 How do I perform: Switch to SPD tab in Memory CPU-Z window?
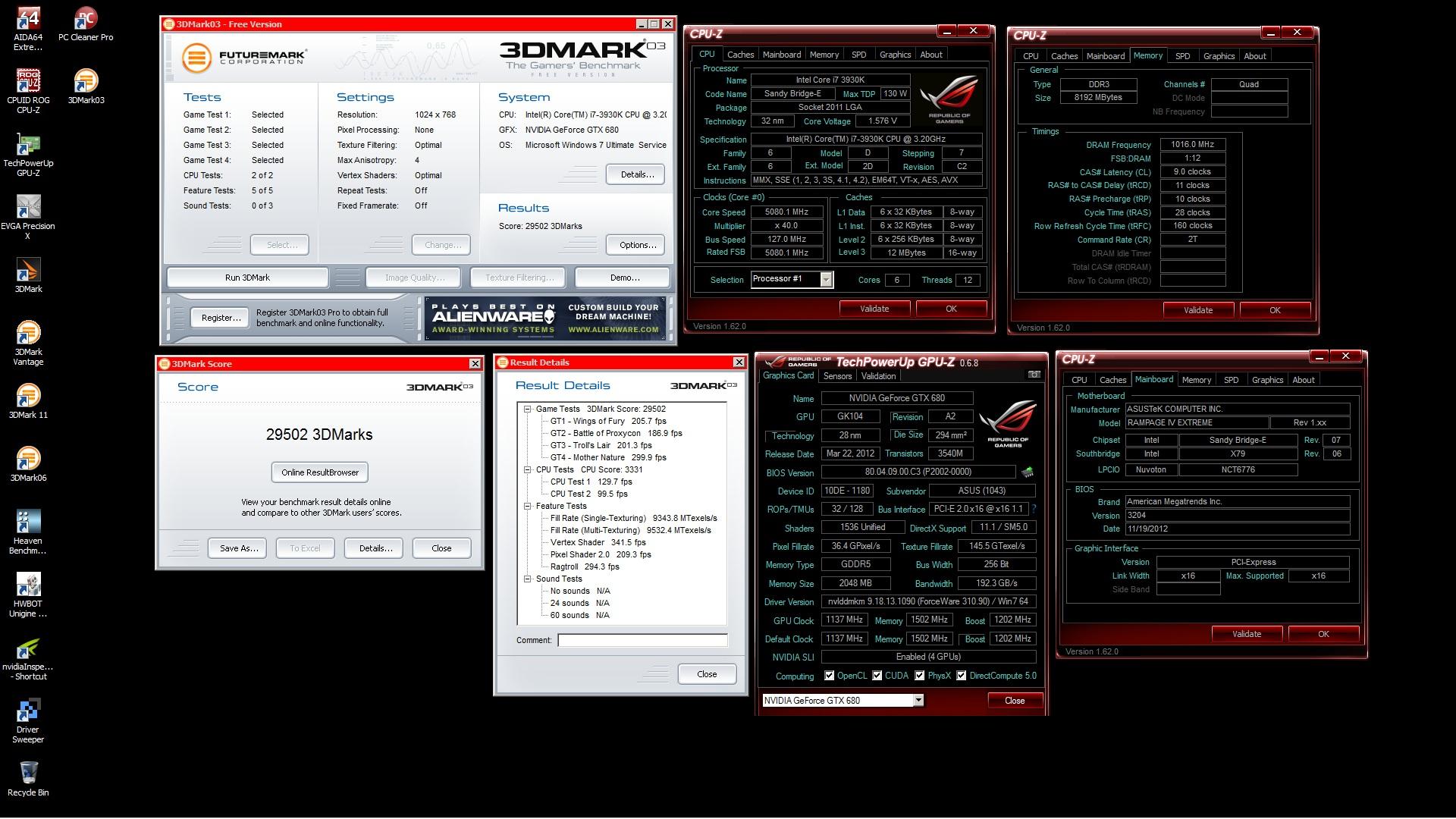point(1182,56)
